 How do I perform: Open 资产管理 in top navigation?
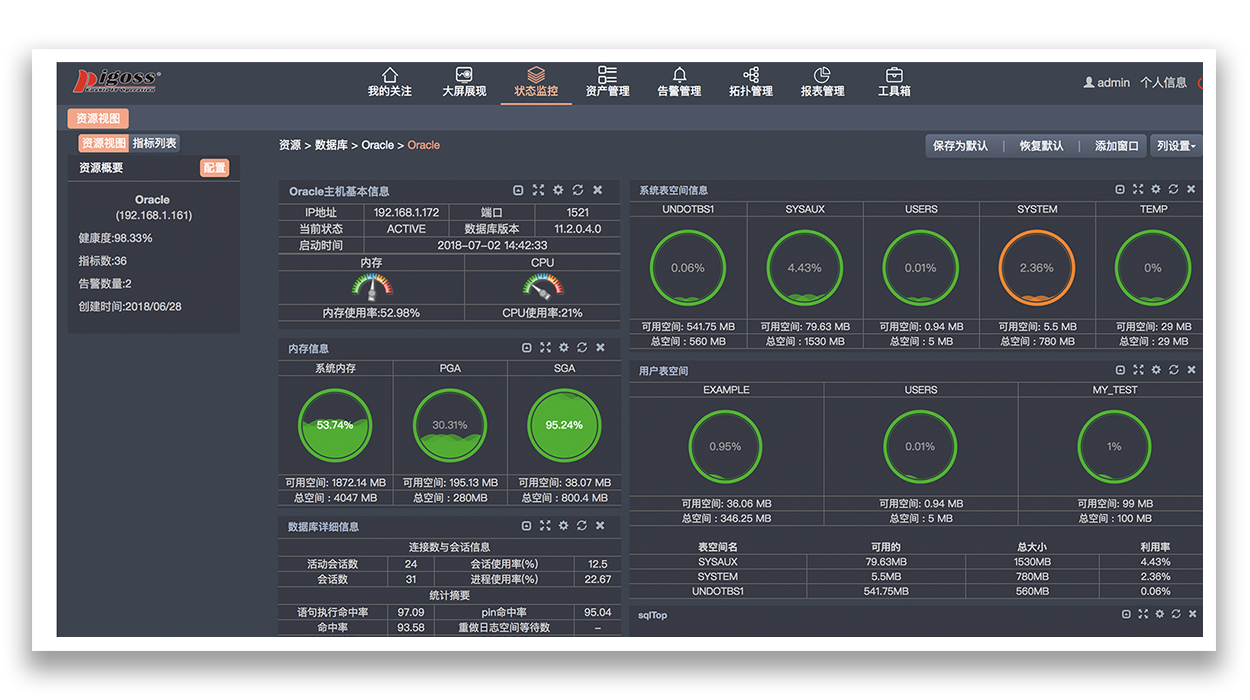607,82
